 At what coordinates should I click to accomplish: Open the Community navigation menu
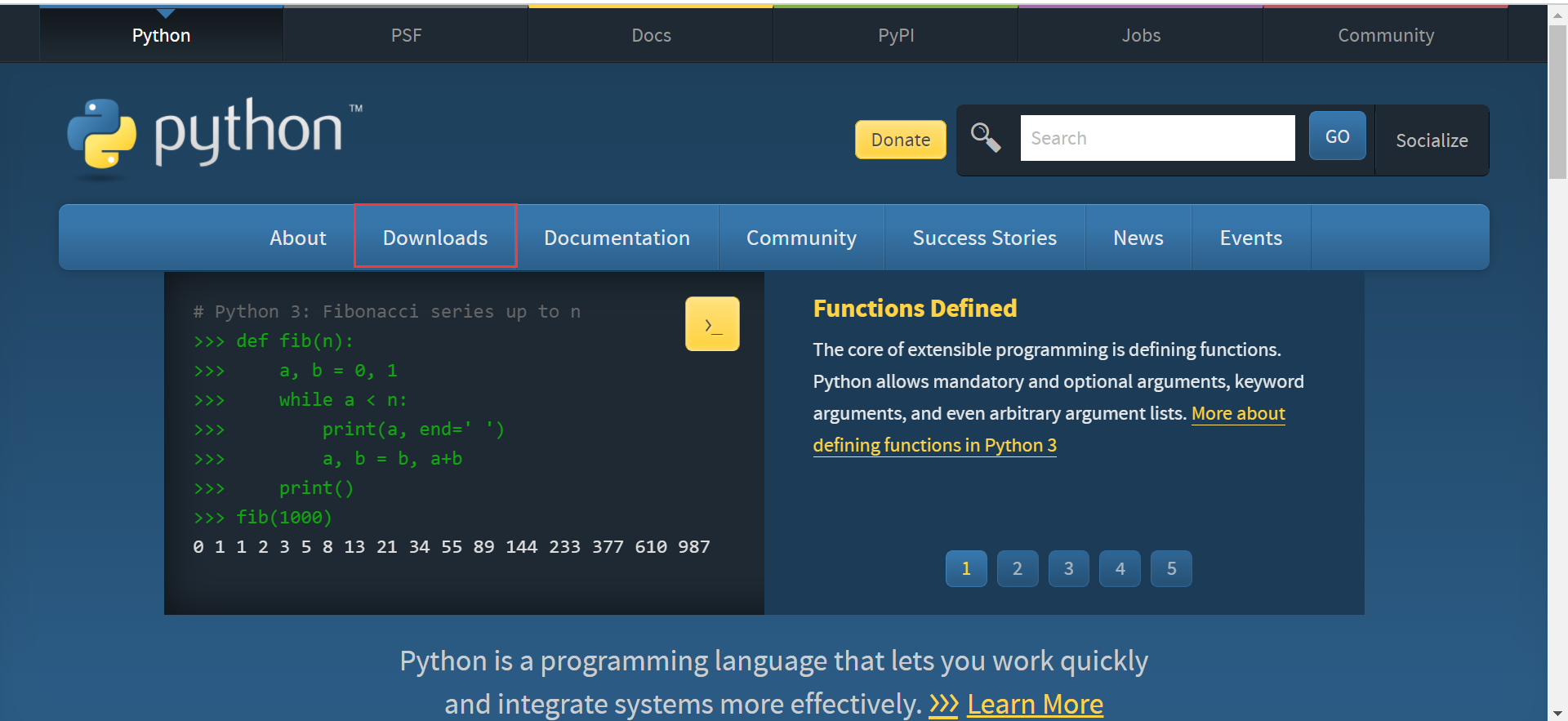click(x=801, y=238)
